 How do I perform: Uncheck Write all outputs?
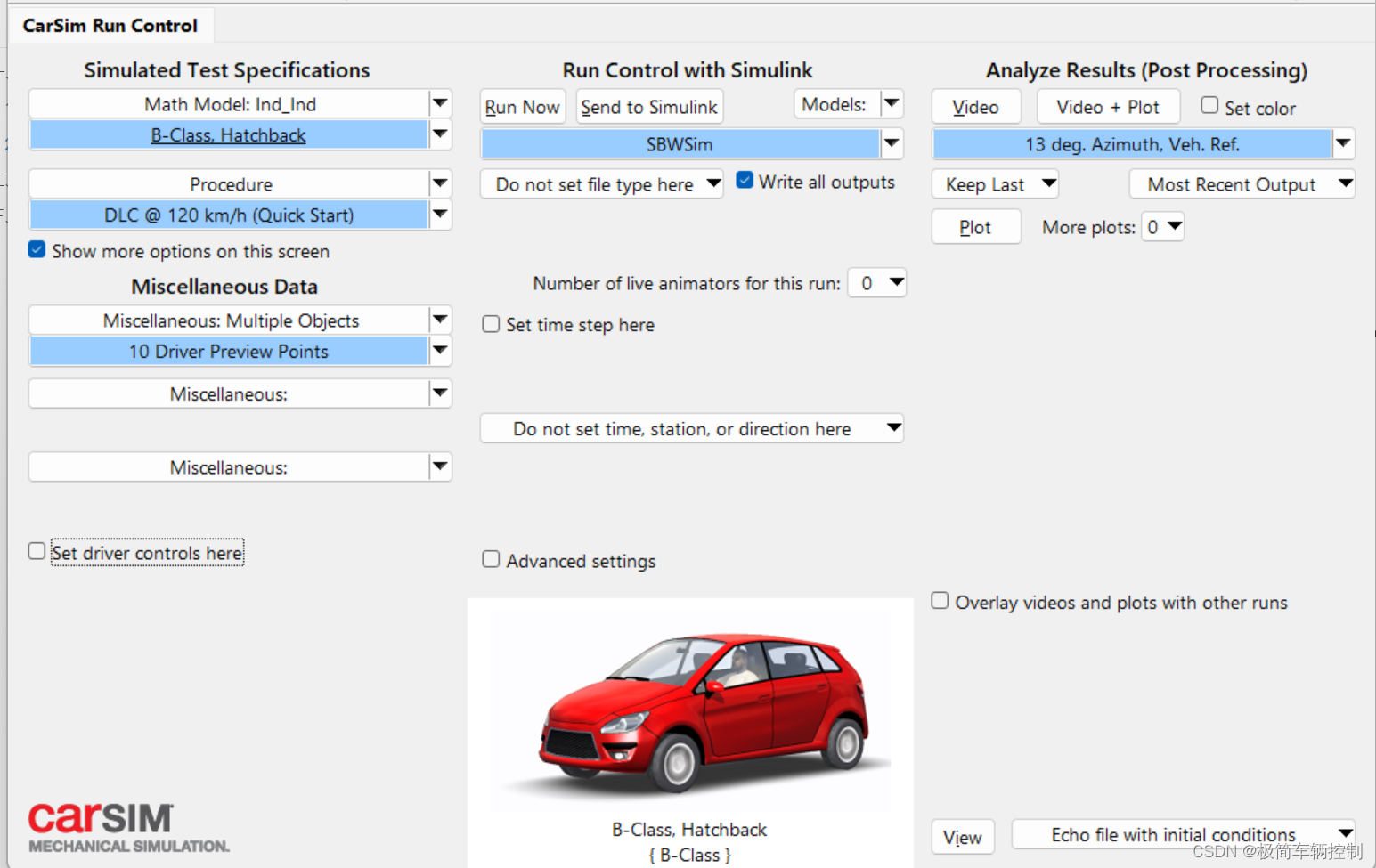[x=745, y=181]
